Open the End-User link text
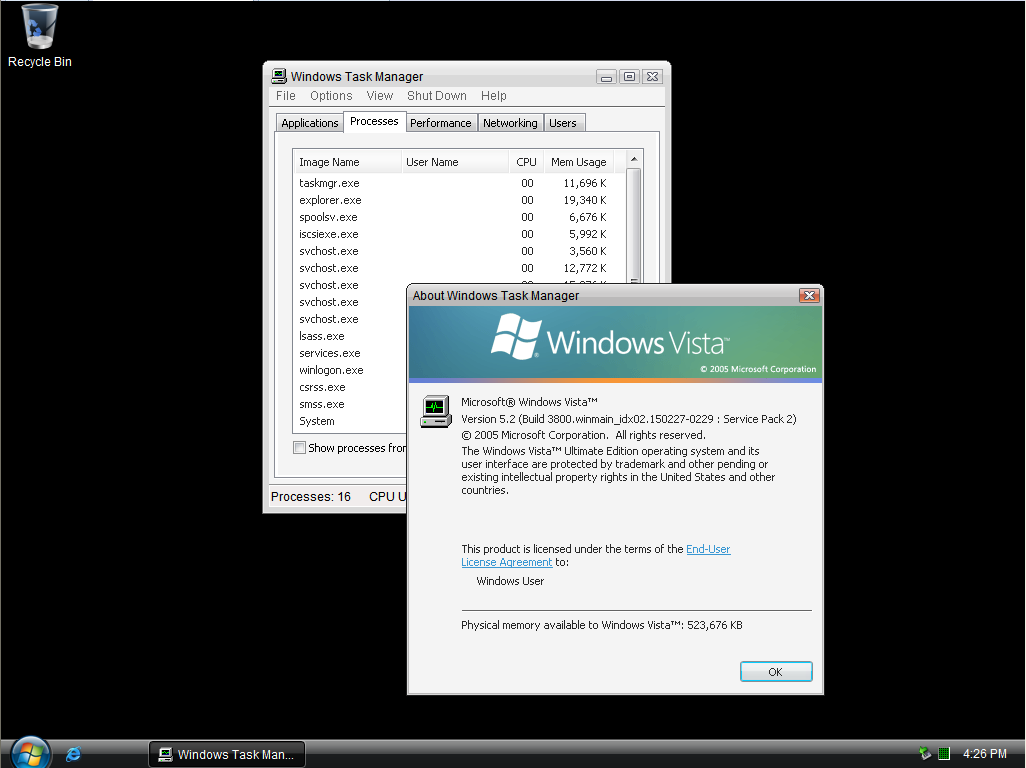This screenshot has height=768, width=1026. [708, 549]
